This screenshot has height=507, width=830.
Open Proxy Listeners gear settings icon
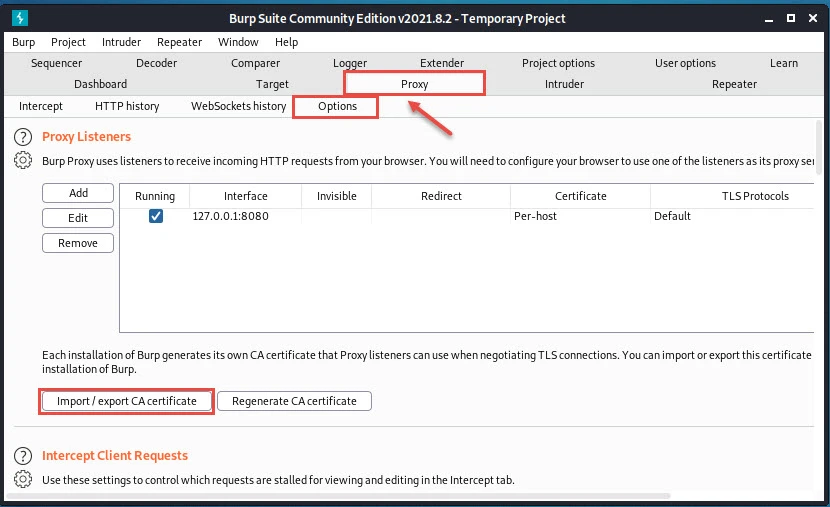23,160
